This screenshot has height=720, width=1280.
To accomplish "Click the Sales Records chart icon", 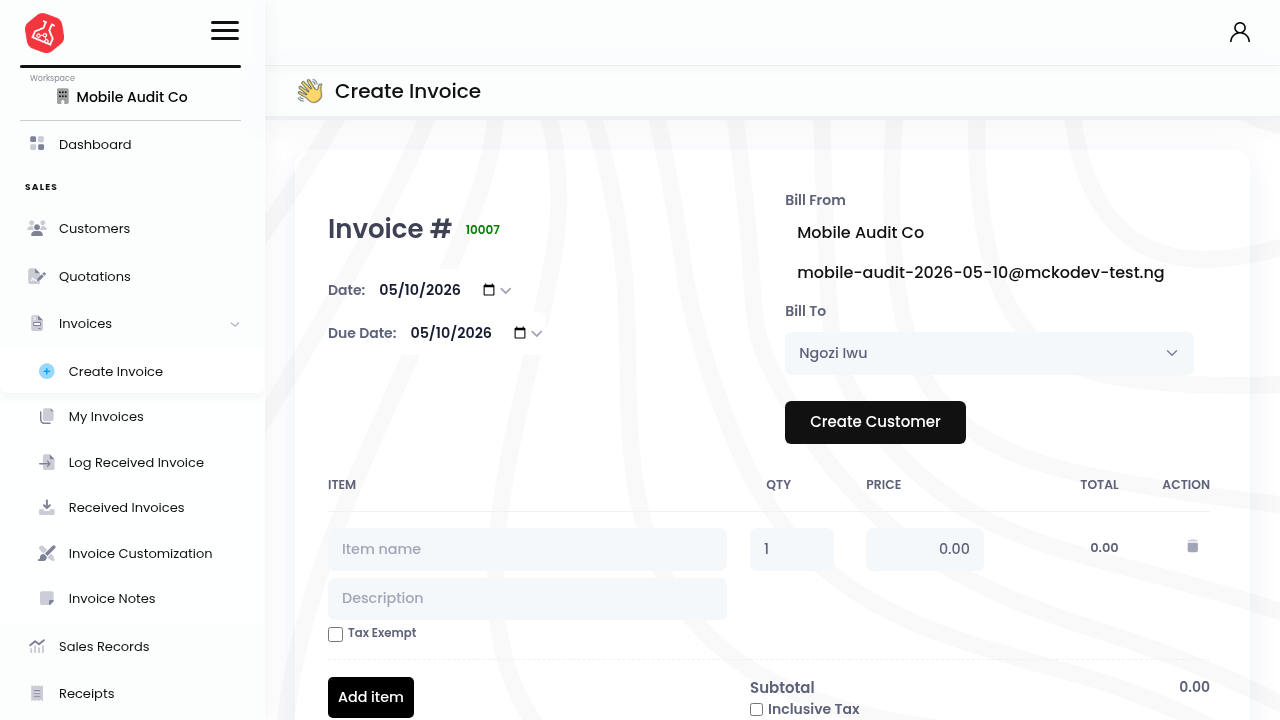I will click(x=37, y=646).
